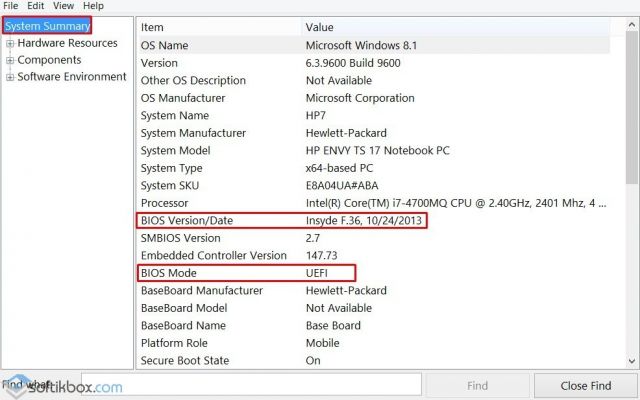The width and height of the screenshot is (640, 400).
Task: Select System Summary in the tree
Action: pos(47,26)
